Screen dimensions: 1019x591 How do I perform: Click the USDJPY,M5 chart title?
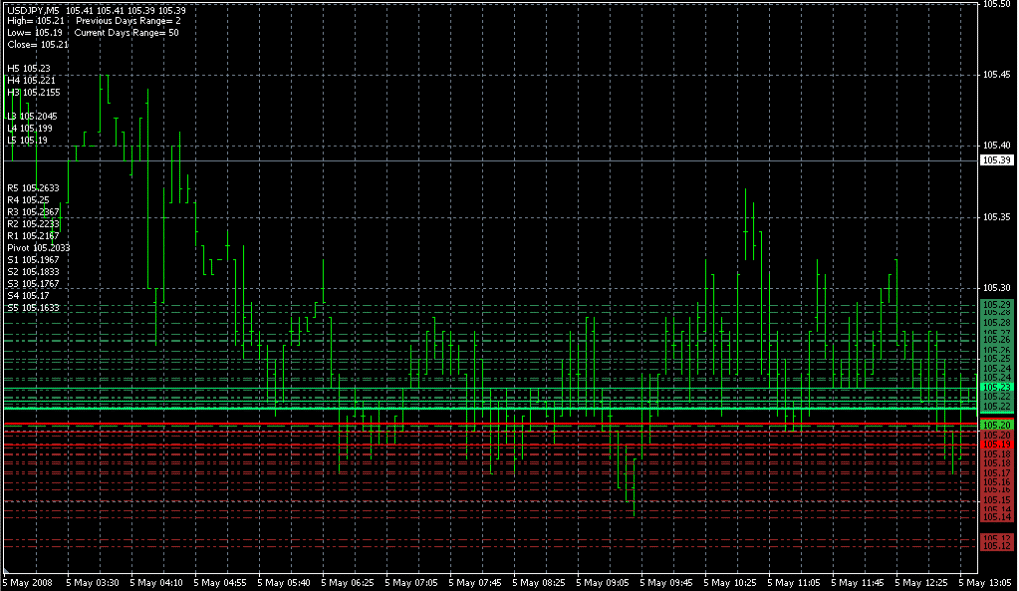33,10
